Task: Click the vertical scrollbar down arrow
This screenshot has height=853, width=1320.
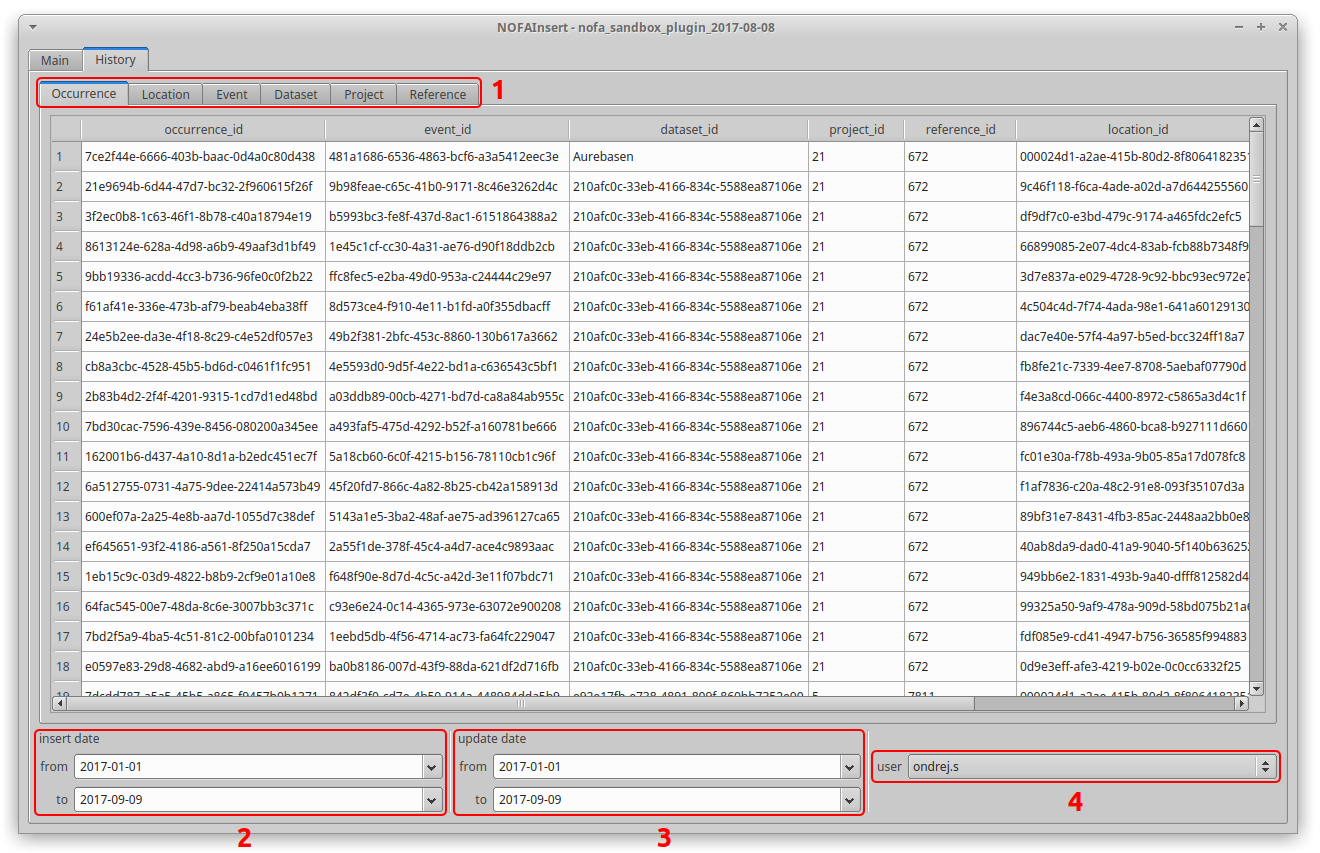Action: [1256, 689]
